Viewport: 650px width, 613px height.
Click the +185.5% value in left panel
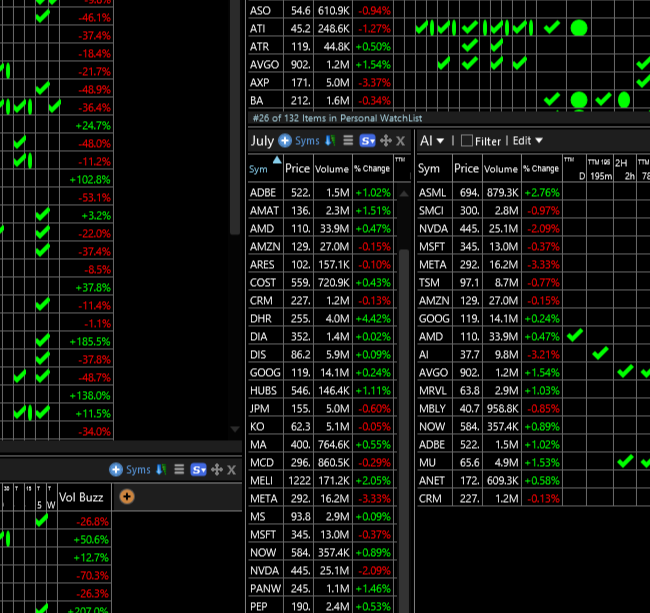click(90, 342)
